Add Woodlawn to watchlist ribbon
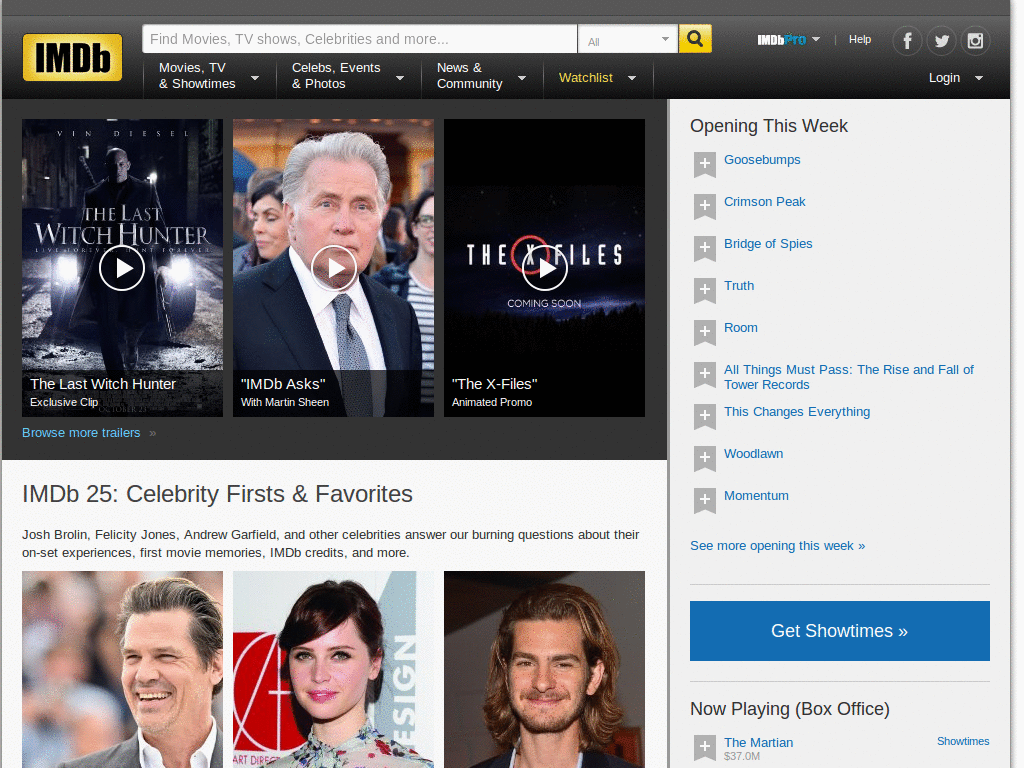The height and width of the screenshot is (768, 1024). point(705,458)
